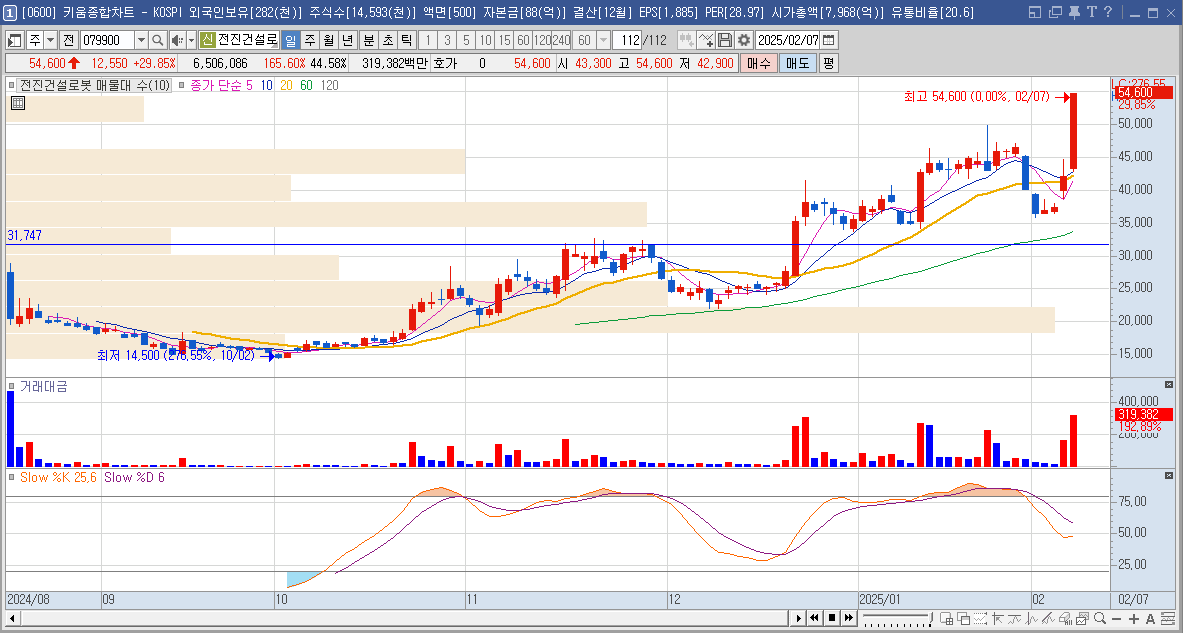Click the crosshair cursor icon at bottom
The width and height of the screenshot is (1183, 633).
997,619
